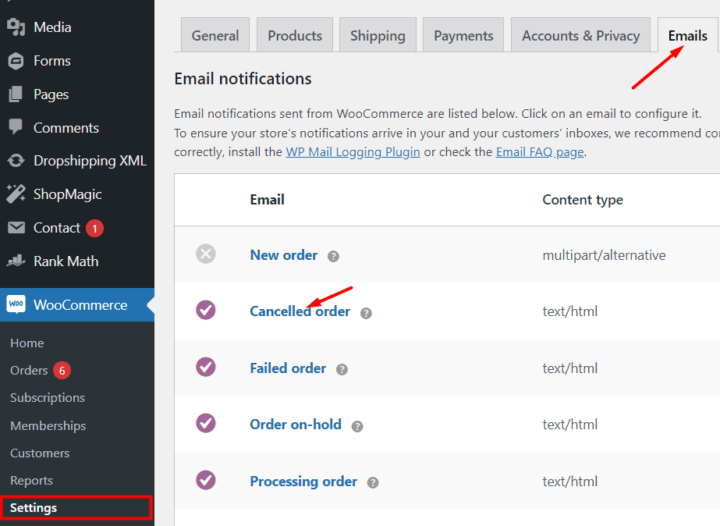Go to Customers submenu

[40, 453]
